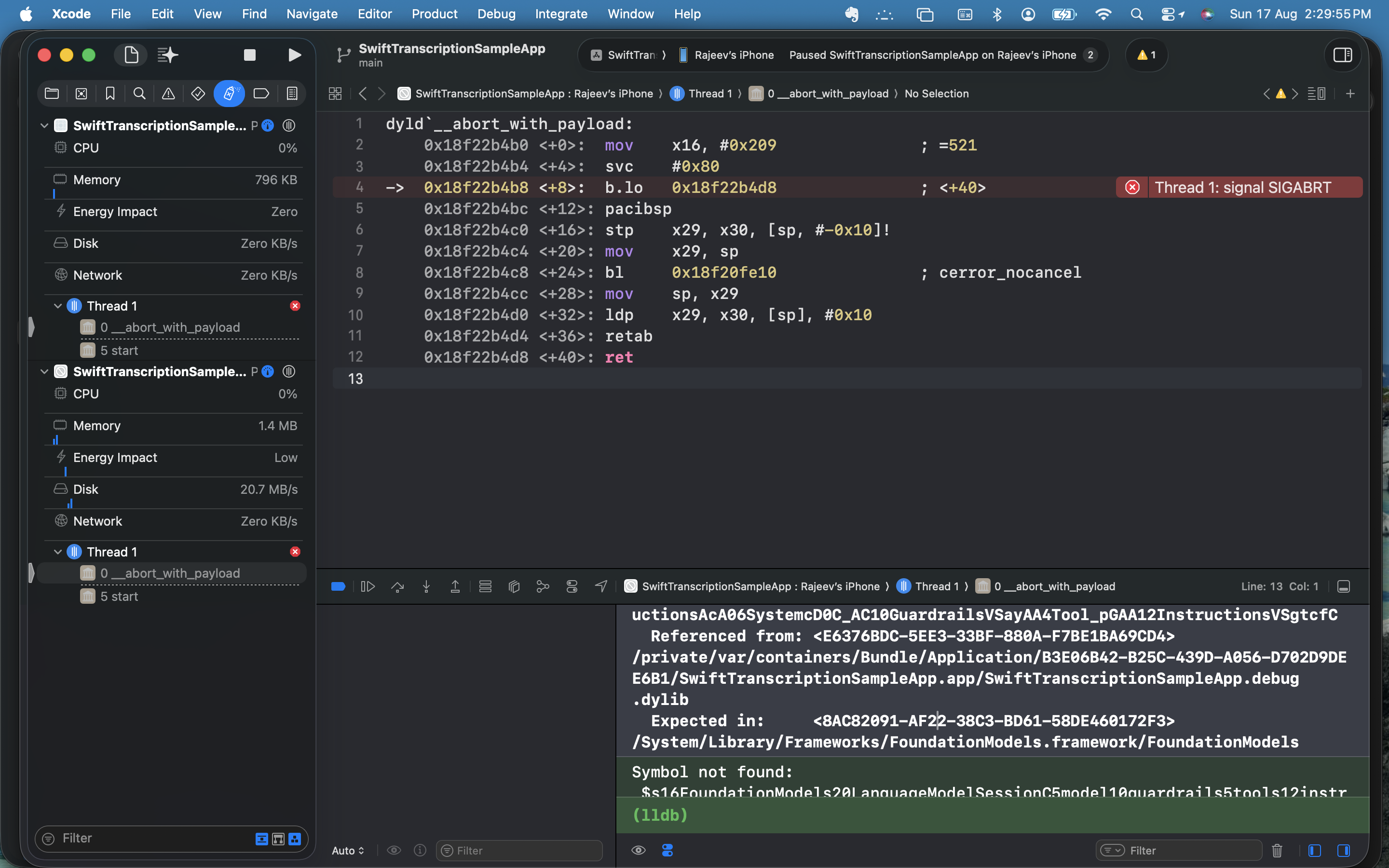
Task: Click 0 __abort_with_payload in debug bar
Action: (1046, 586)
